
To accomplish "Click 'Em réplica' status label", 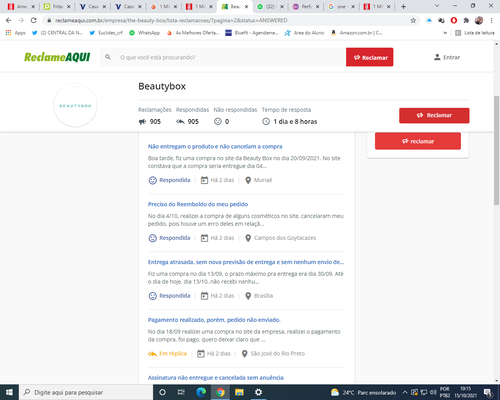I will [173, 353].
